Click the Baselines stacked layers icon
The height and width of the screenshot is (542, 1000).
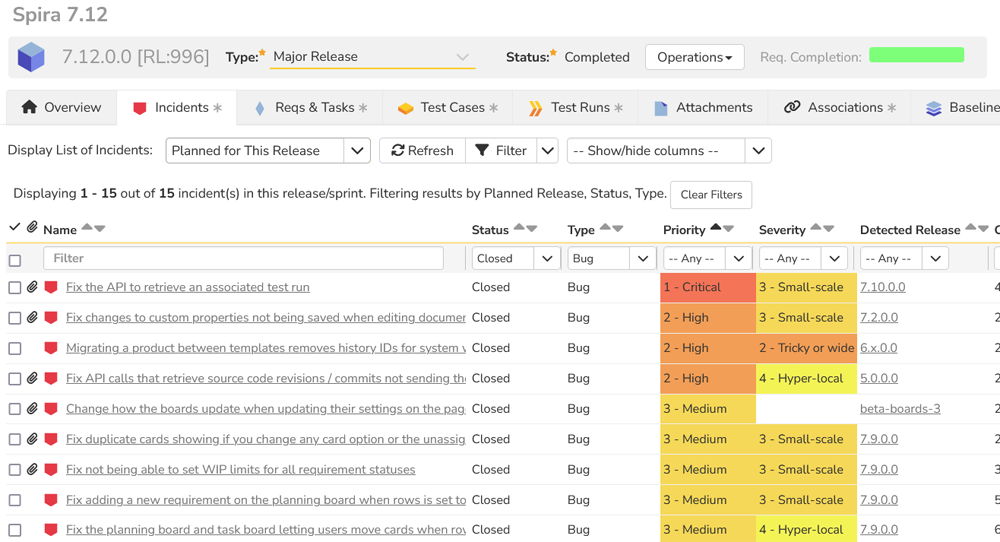click(934, 108)
